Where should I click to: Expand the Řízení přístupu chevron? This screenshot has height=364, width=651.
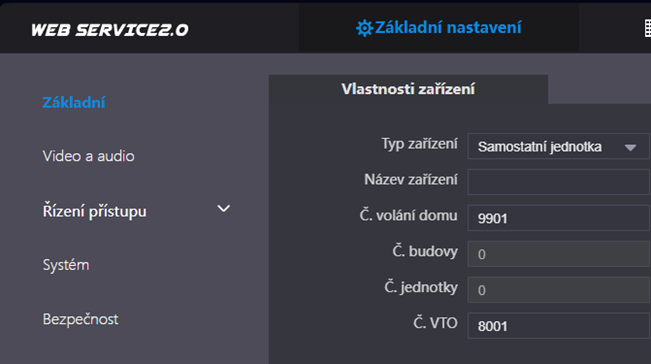223,209
